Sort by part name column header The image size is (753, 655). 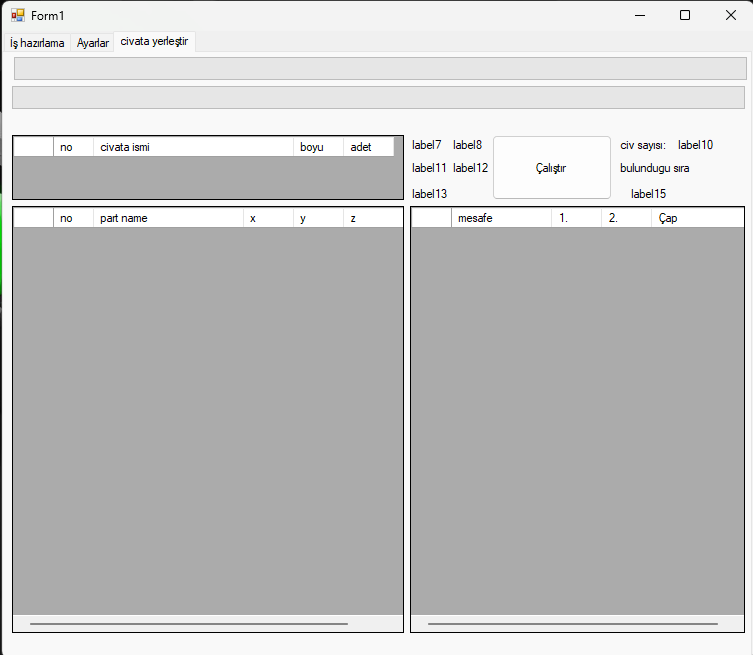pyautogui.click(x=168, y=218)
